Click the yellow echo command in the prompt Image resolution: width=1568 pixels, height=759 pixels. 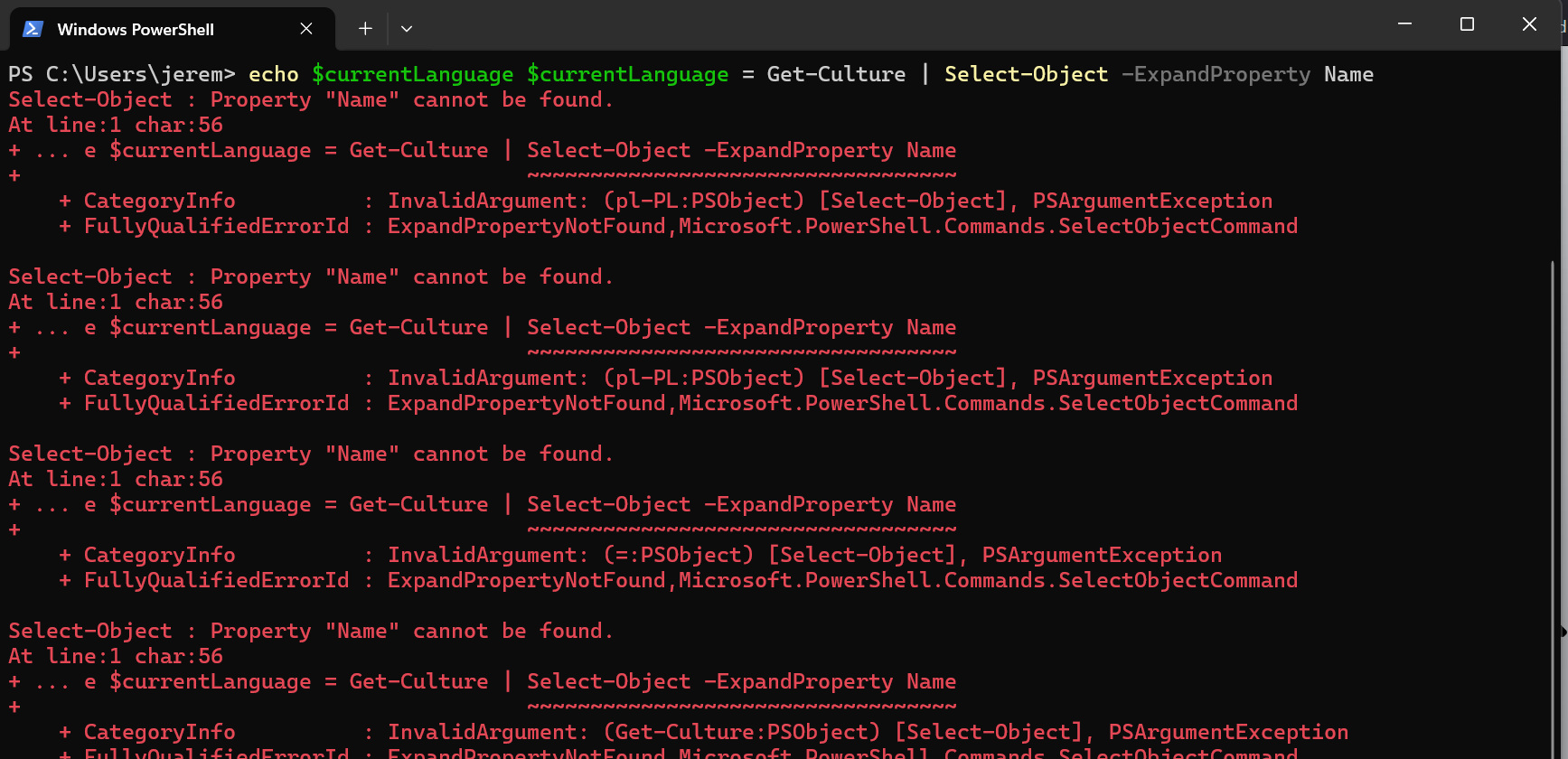tap(273, 74)
